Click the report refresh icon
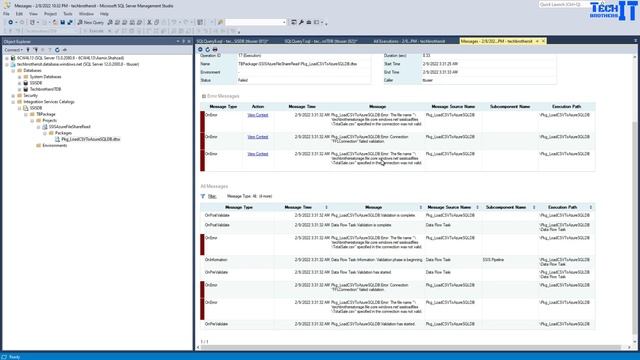640x360 pixels. [207, 49]
